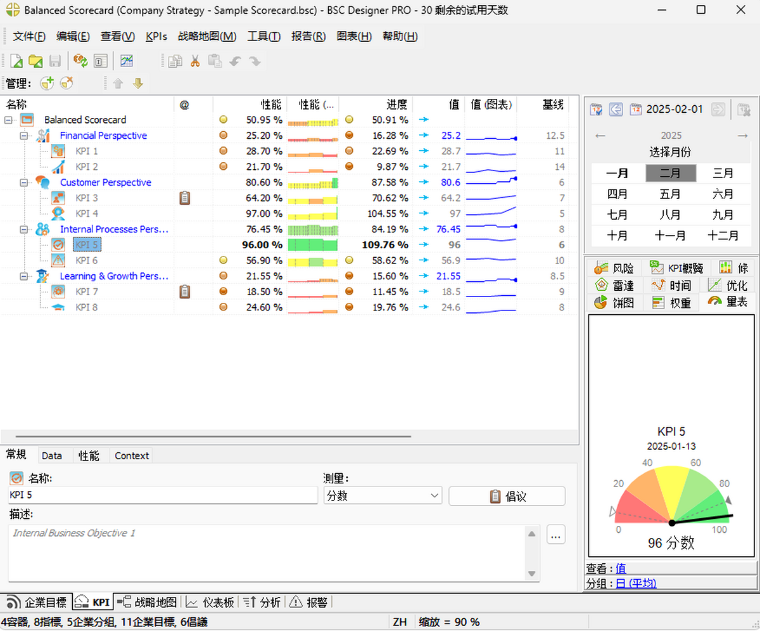Click the horizontal scrollbar under table
Viewport: 760px width, 631px height.
tap(213, 436)
